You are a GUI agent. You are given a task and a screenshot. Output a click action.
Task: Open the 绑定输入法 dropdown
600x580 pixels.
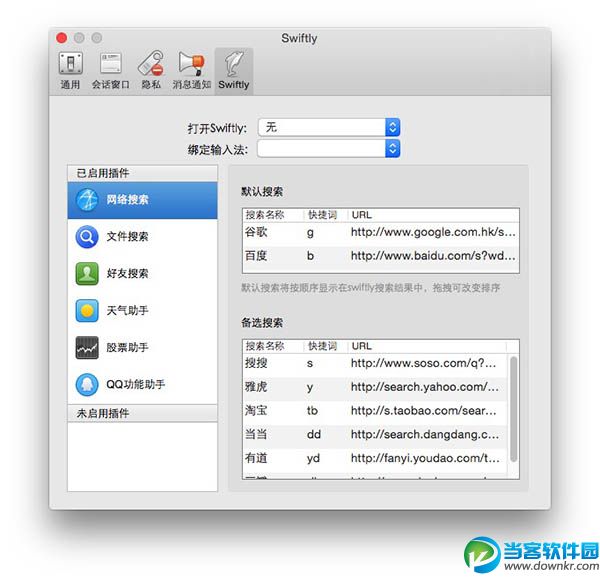329,148
